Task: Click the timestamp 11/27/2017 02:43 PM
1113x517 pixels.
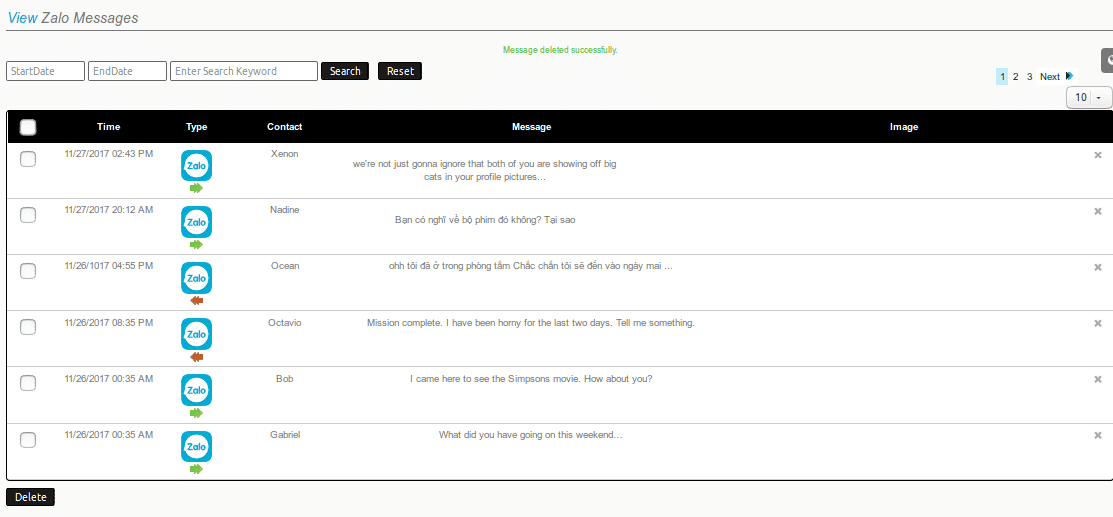Action: pos(109,153)
